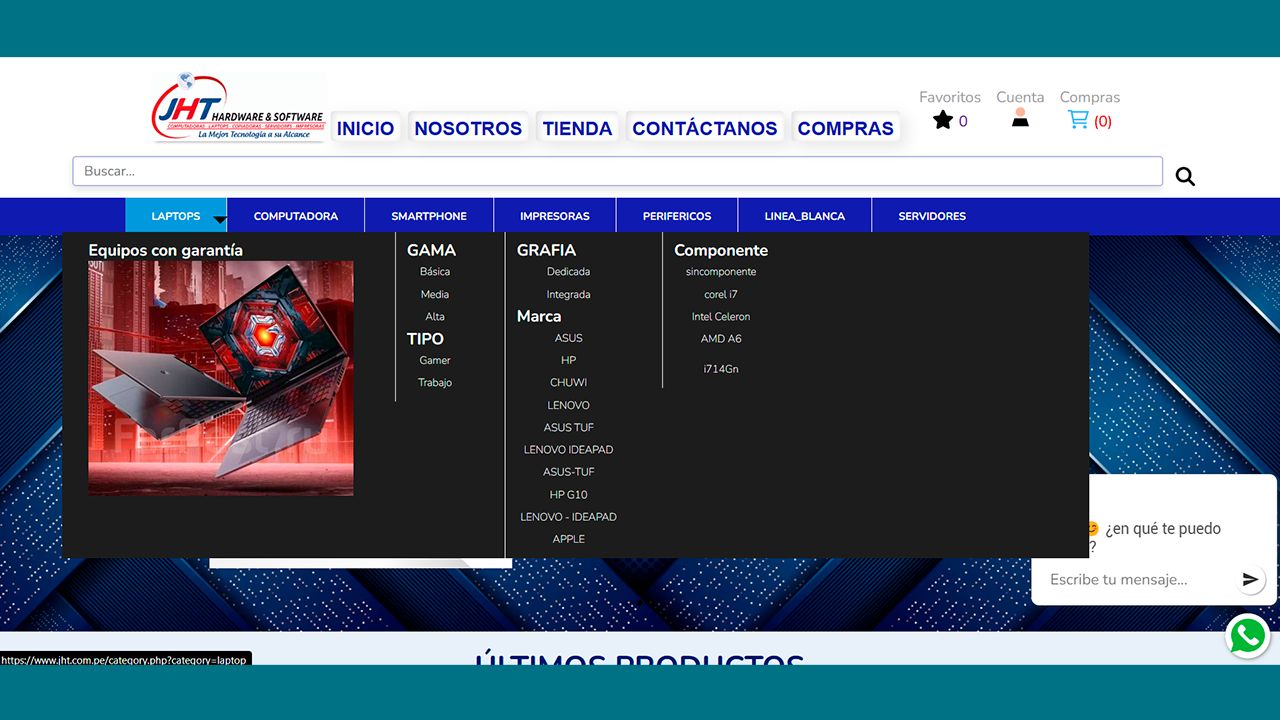Choose the hyphenated ASUS-TUF brand

(569, 472)
